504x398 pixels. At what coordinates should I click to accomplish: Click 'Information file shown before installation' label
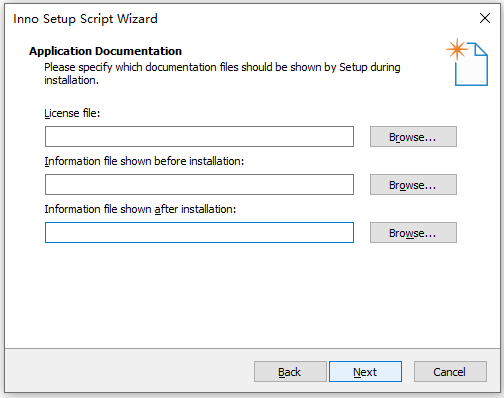tap(144, 161)
